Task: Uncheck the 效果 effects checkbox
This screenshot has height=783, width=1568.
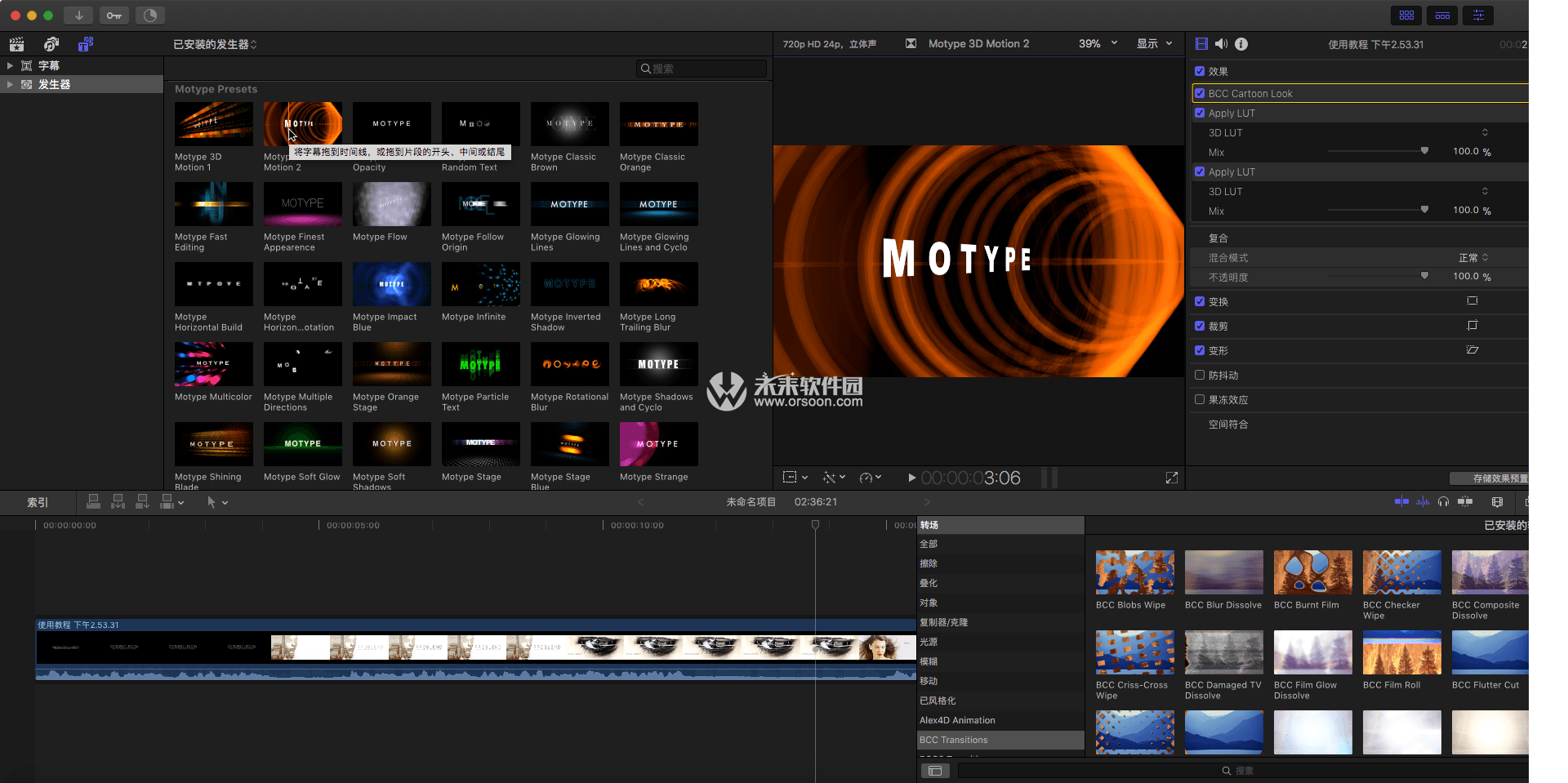Action: point(1200,71)
